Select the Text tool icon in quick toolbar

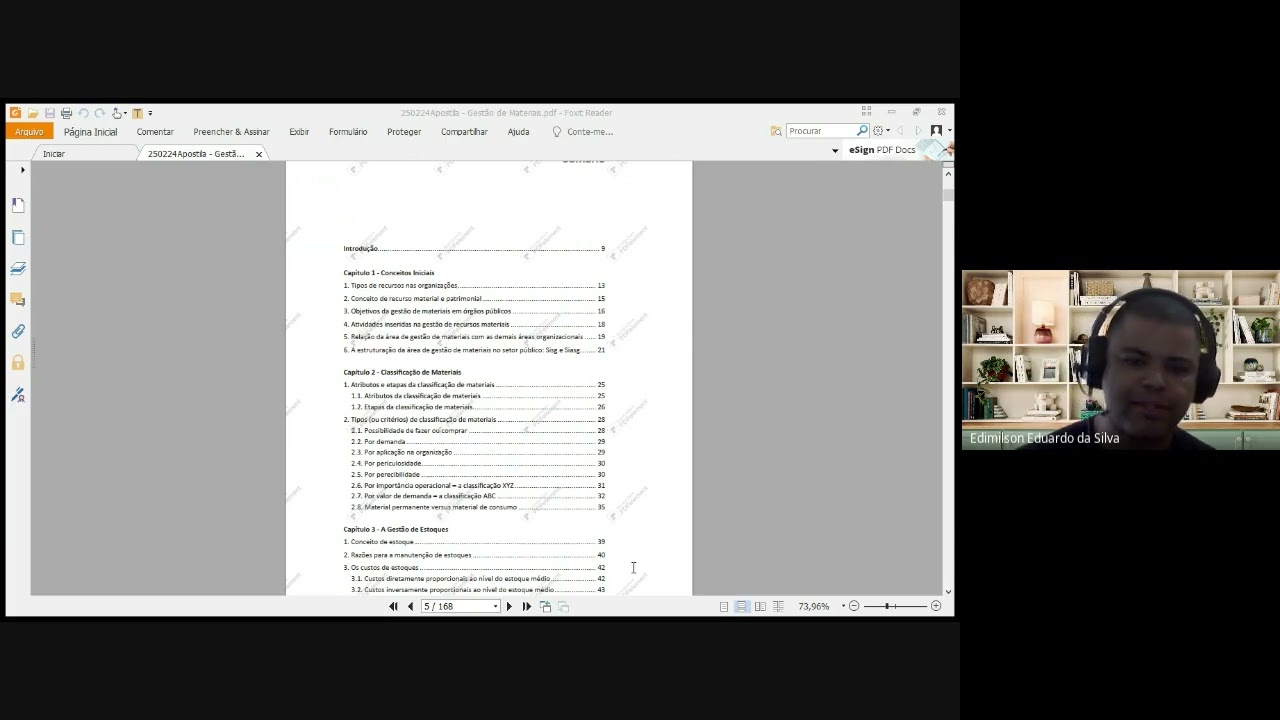[138, 113]
